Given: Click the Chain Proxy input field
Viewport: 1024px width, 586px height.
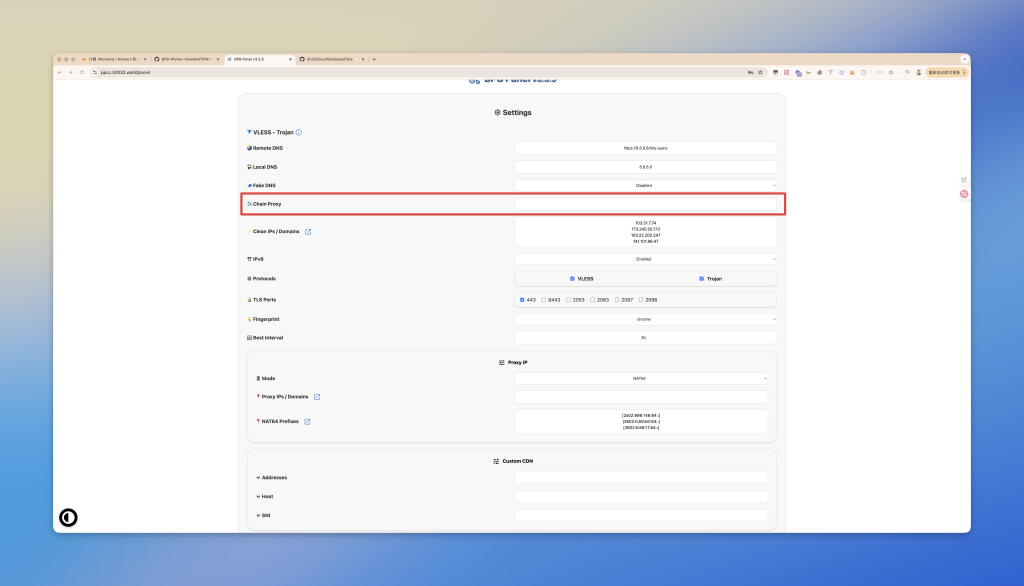Looking at the screenshot, I should click(x=645, y=204).
